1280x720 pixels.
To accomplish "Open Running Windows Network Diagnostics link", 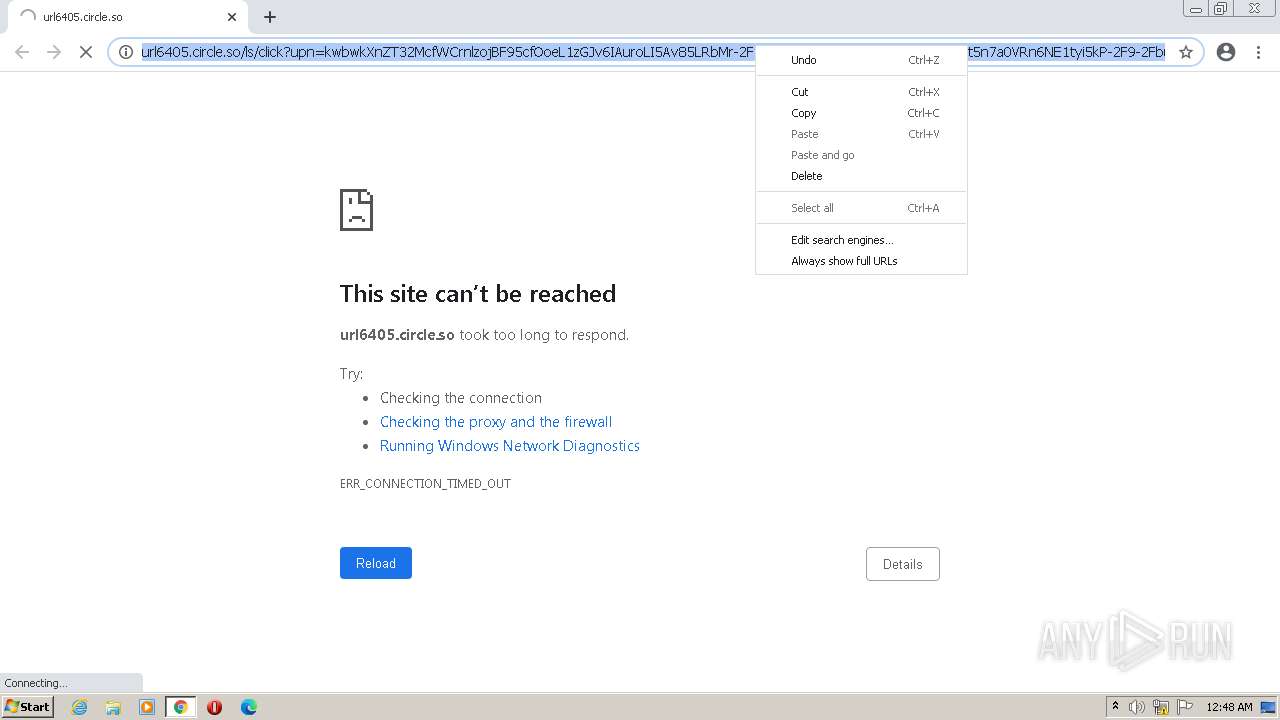I will click(510, 446).
